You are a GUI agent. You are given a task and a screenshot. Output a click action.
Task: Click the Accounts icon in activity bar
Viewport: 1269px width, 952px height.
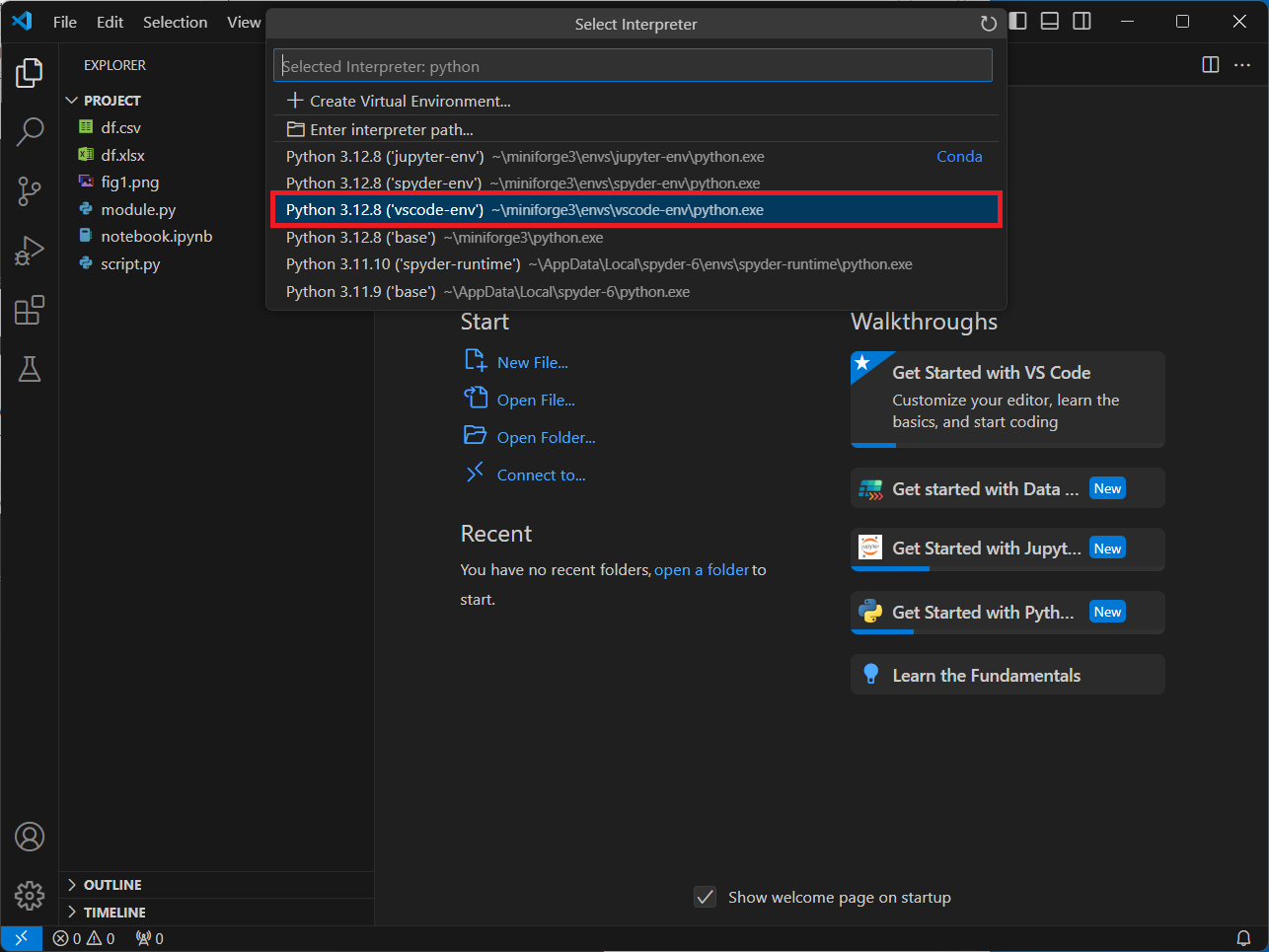click(30, 837)
